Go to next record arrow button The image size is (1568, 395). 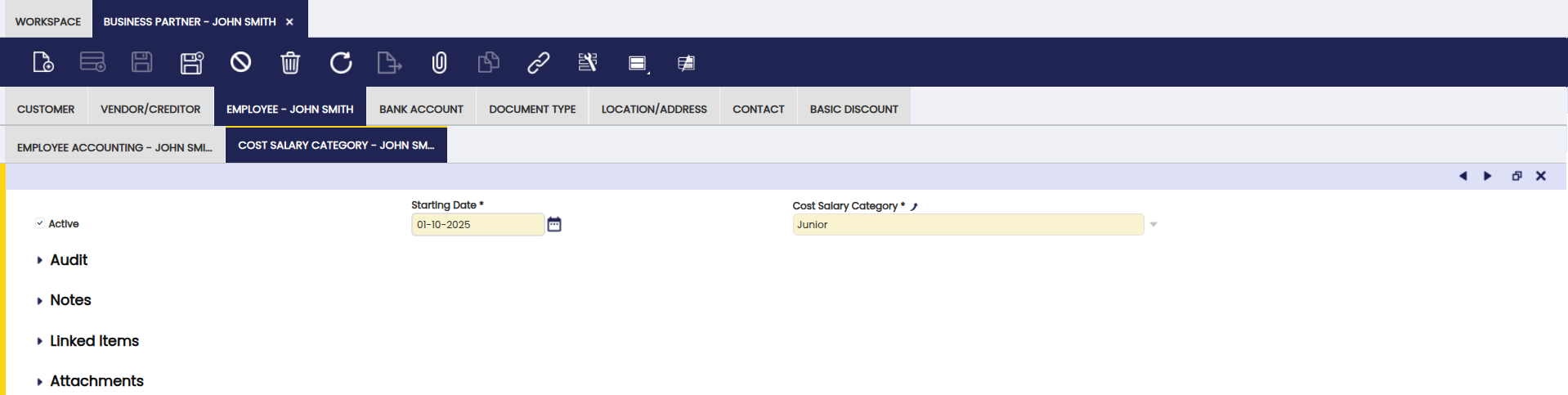click(x=1487, y=176)
